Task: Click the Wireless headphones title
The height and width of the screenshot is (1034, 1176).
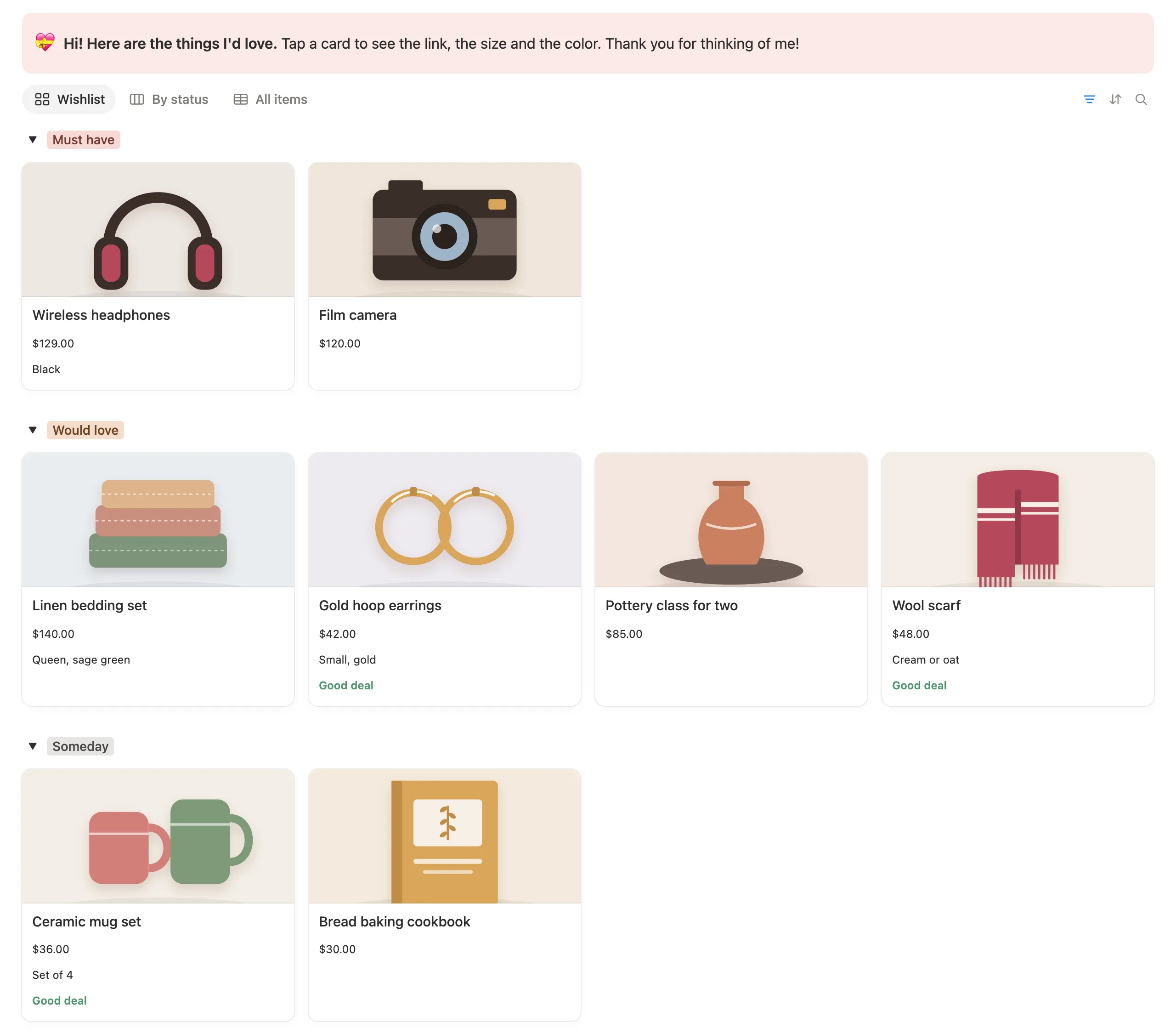Action: coord(101,316)
